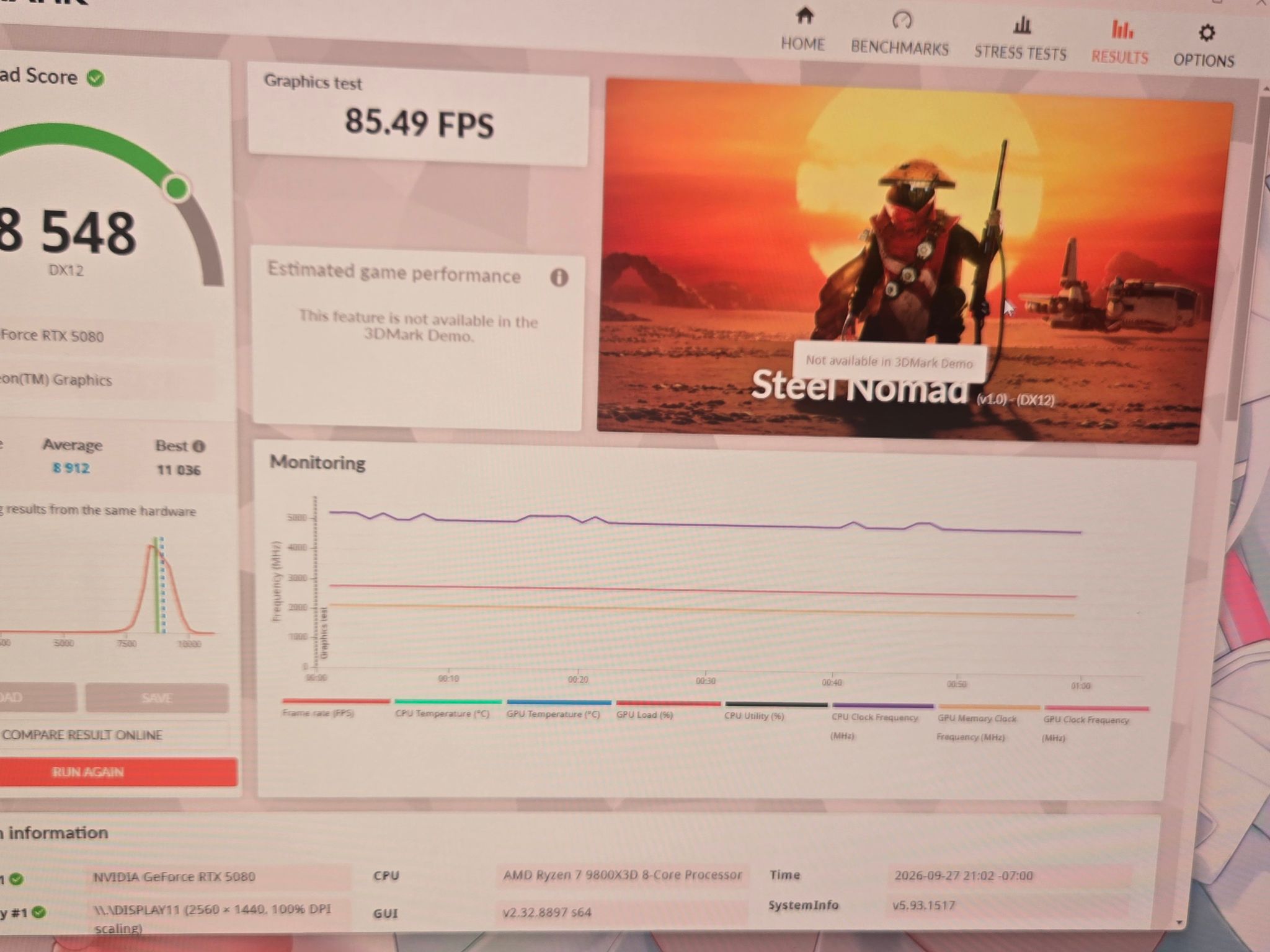Open the STRESS TESTS tab
Screen dimensions: 1270x952
(1020, 39)
